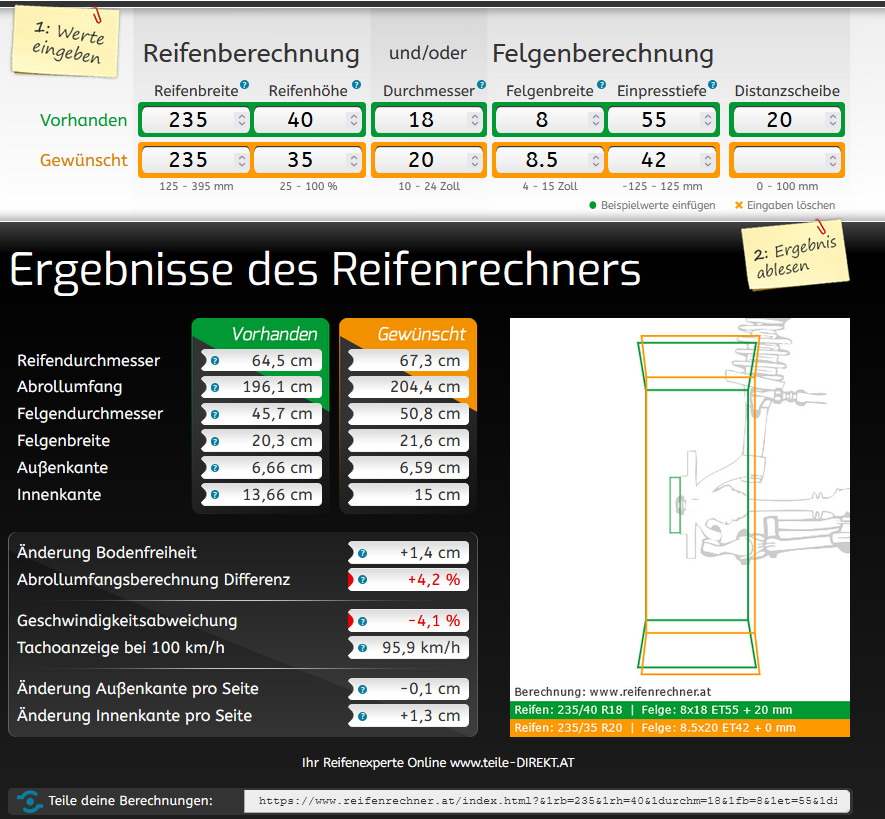Click the Gewünscht Reifenhöhe input field
This screenshot has height=819, width=885.
coord(298,160)
